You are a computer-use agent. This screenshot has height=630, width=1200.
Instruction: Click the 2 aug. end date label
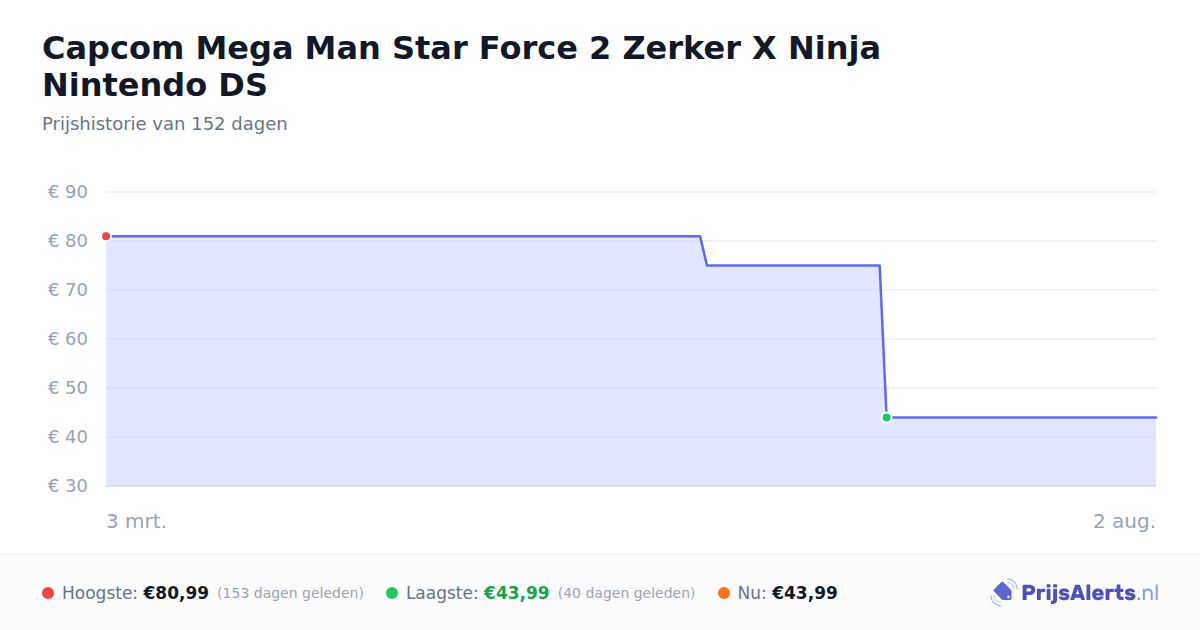pyautogui.click(x=1125, y=521)
